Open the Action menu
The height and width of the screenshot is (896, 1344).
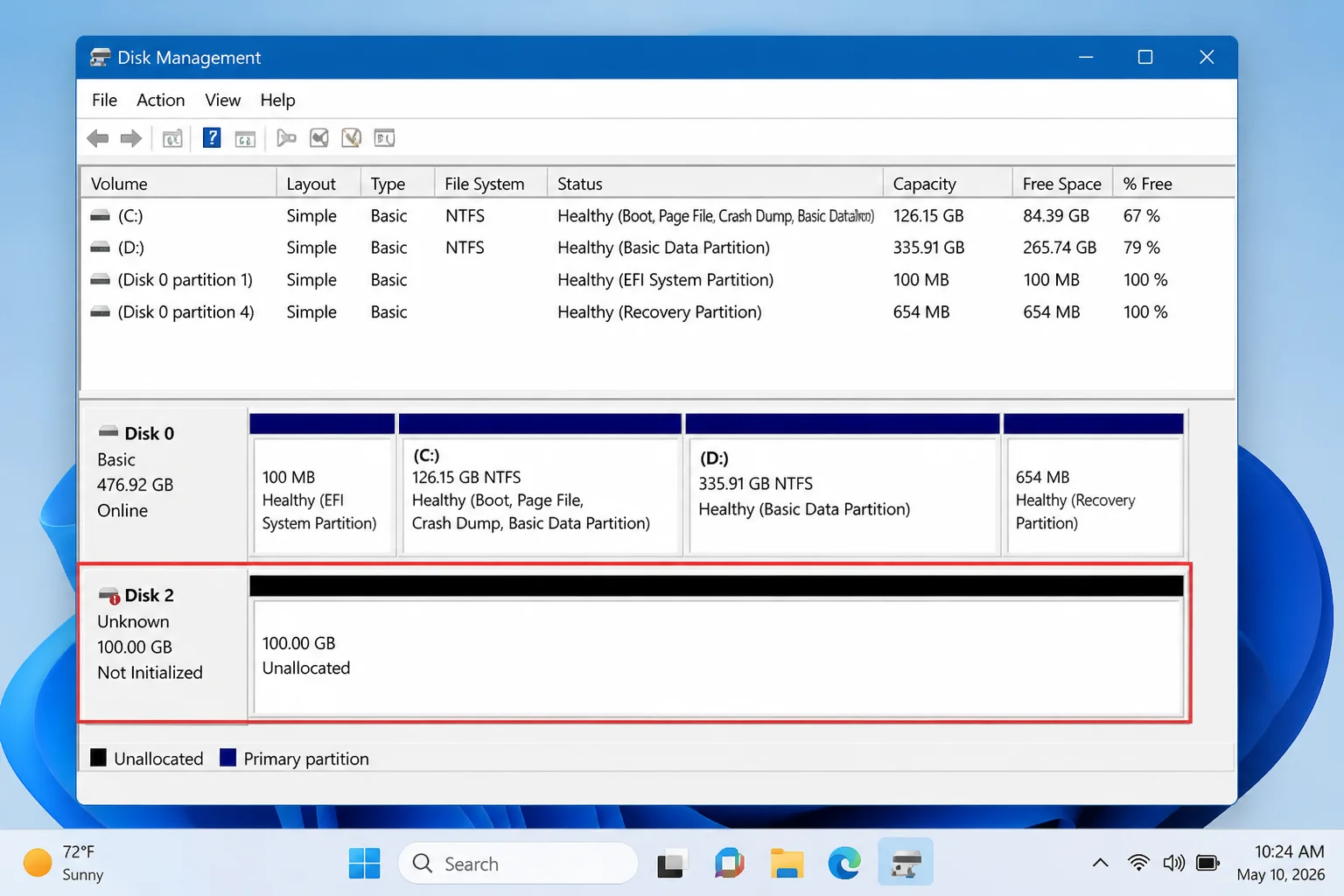coord(161,100)
